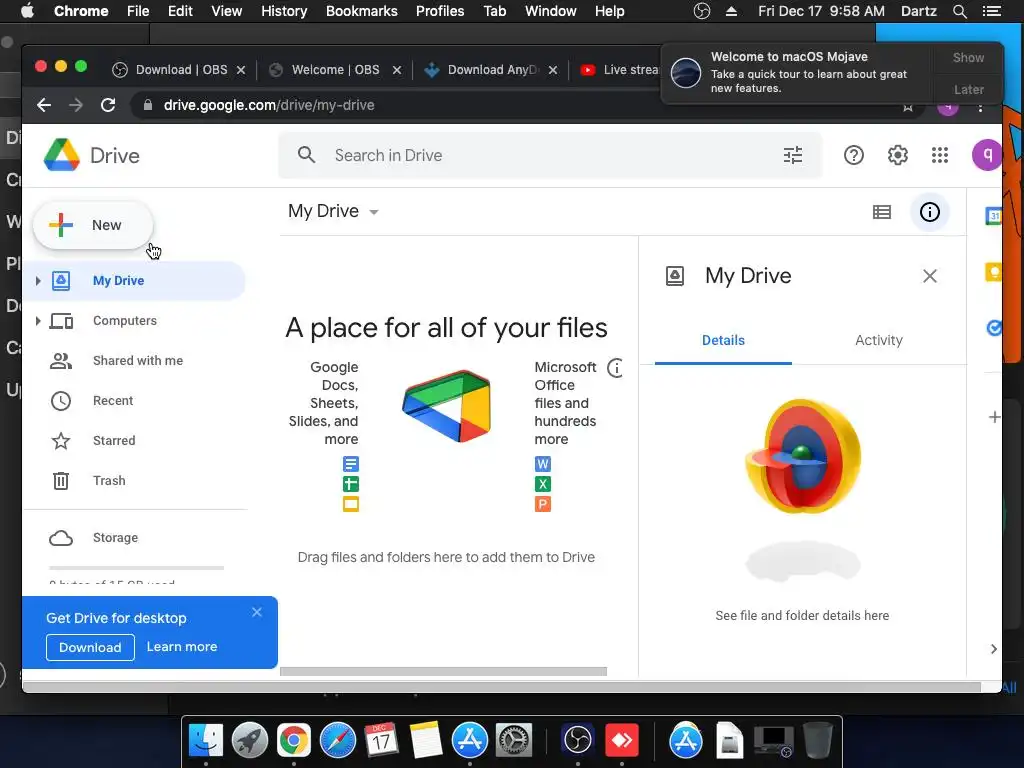Click Download in Drive for desktop banner
This screenshot has height=768, width=1024.
90,647
